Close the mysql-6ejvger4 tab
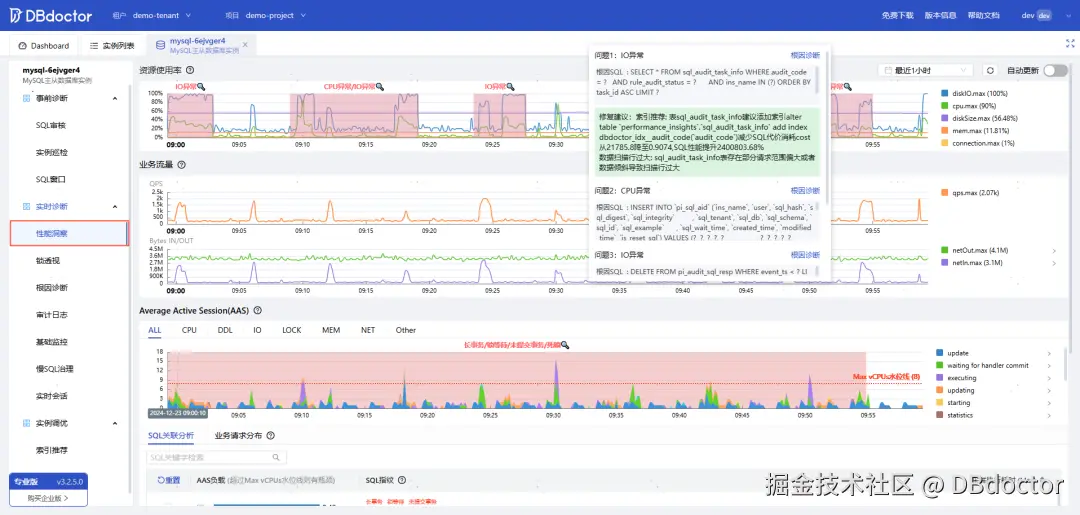 click(x=245, y=45)
